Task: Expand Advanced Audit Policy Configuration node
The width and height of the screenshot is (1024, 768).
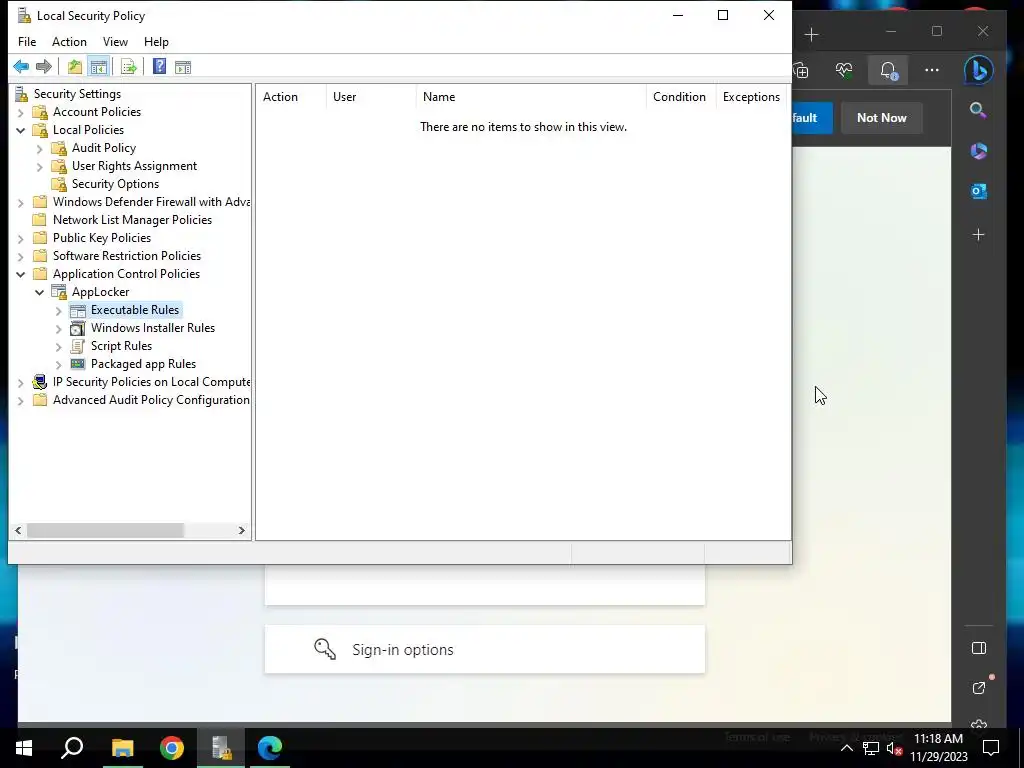Action: [x=20, y=400]
